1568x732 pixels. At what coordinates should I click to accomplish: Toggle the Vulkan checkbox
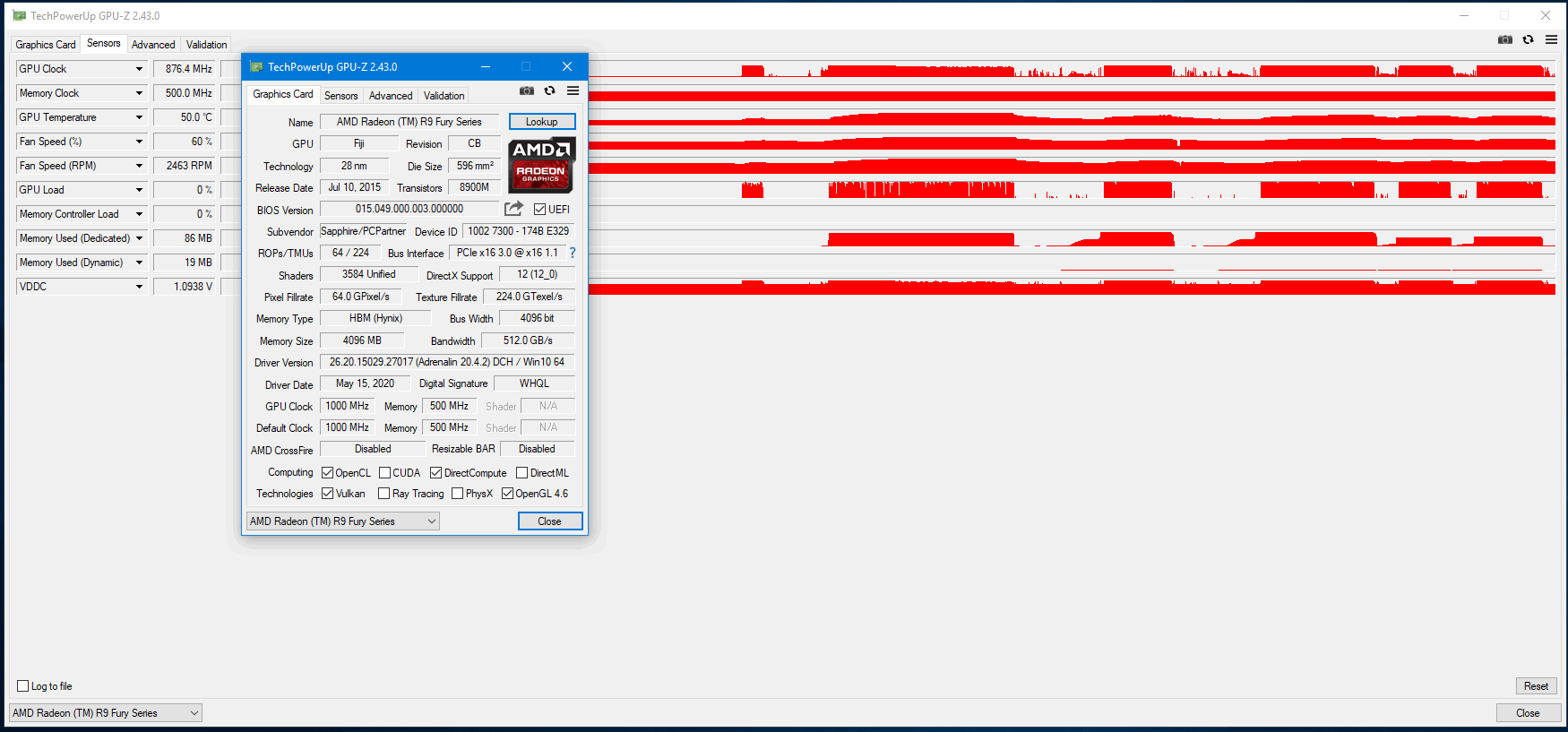click(x=327, y=494)
